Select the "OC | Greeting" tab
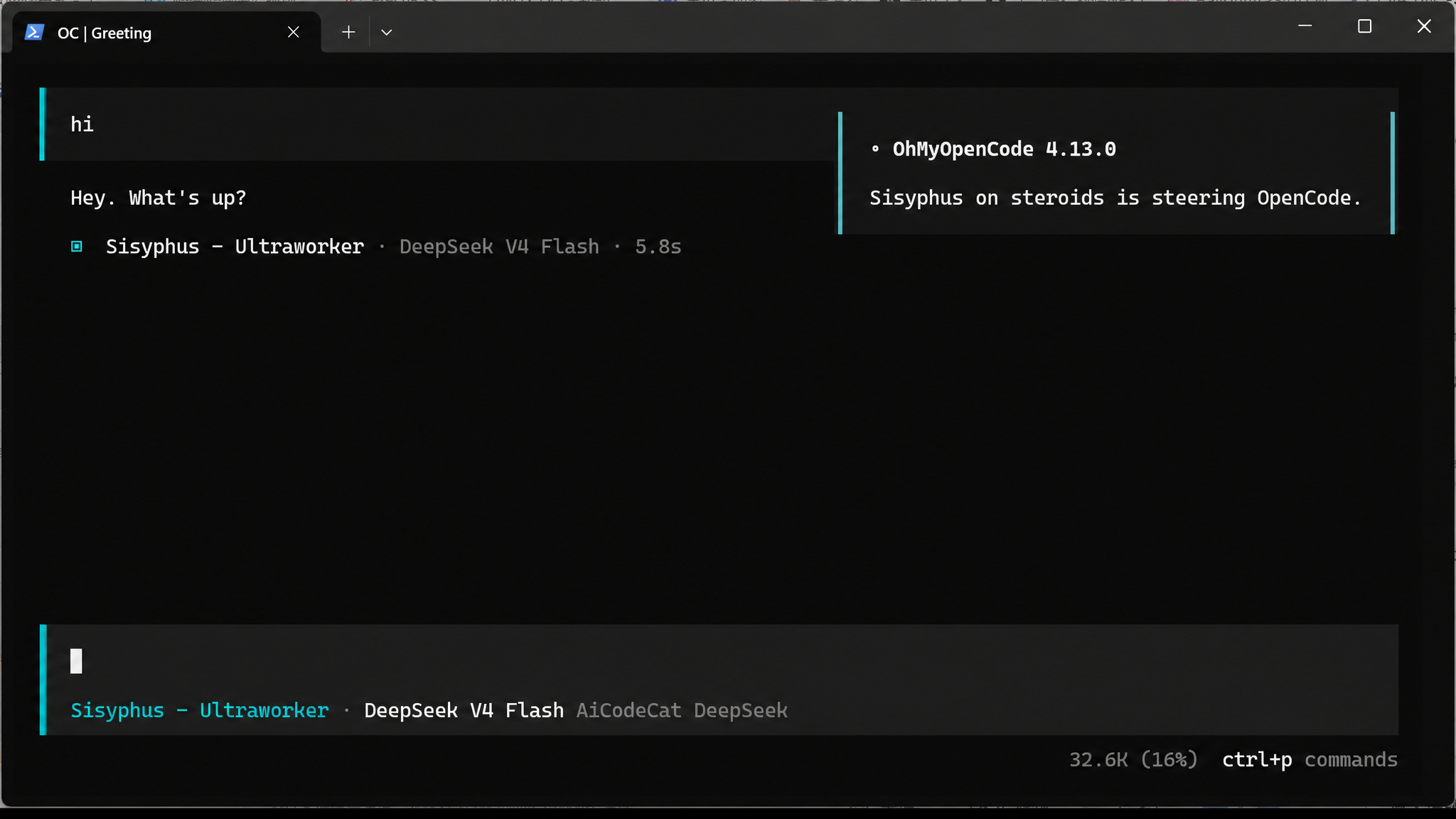Viewport: 1456px width, 819px height. point(166,33)
